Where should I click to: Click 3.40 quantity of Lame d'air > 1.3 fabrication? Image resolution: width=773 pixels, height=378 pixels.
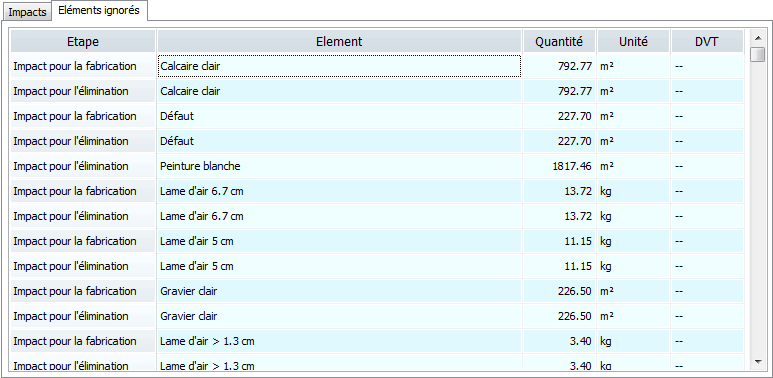click(559, 341)
